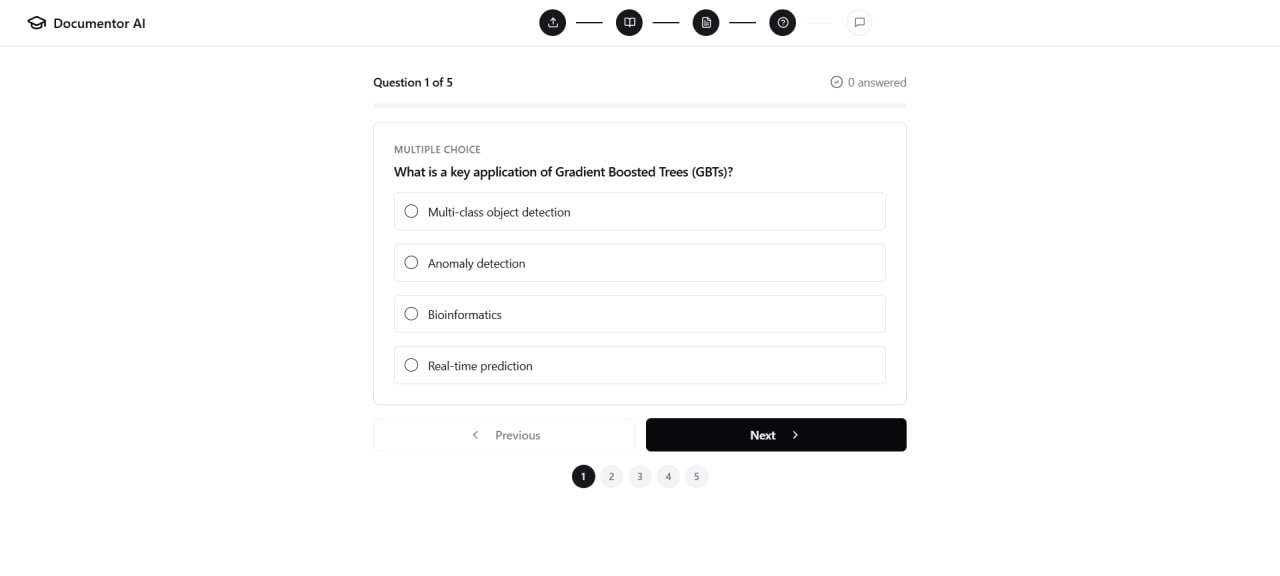Select the document summary step icon
The width and height of the screenshot is (1280, 576).
[x=706, y=22]
